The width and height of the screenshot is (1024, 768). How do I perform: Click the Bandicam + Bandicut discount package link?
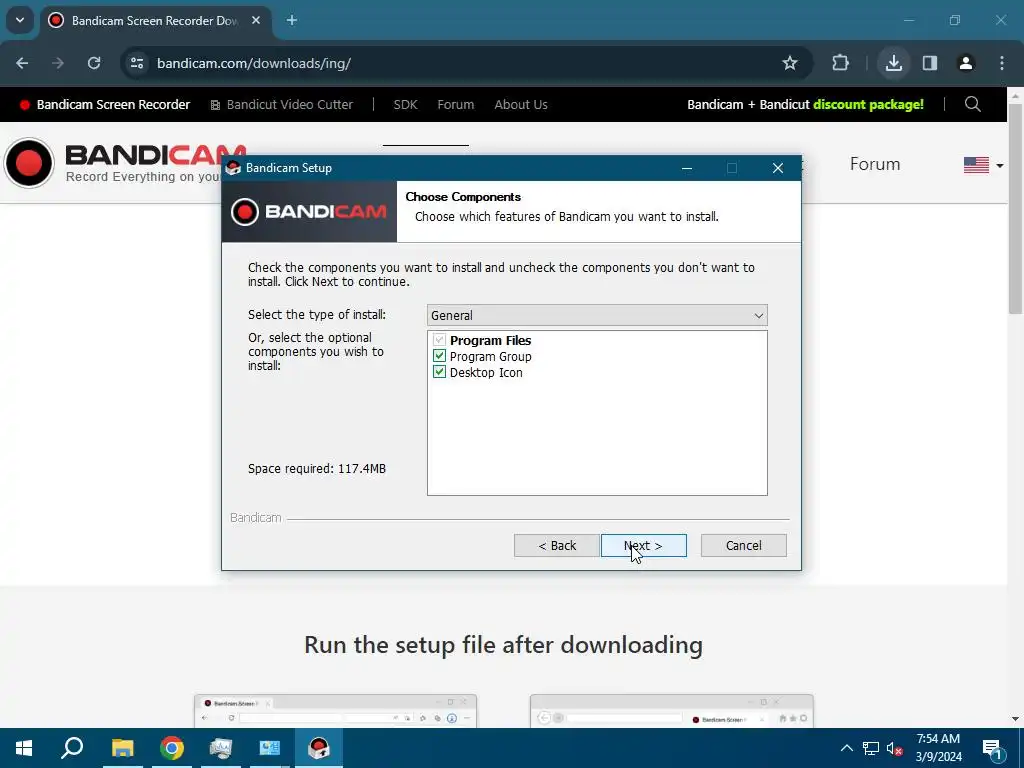pos(805,104)
